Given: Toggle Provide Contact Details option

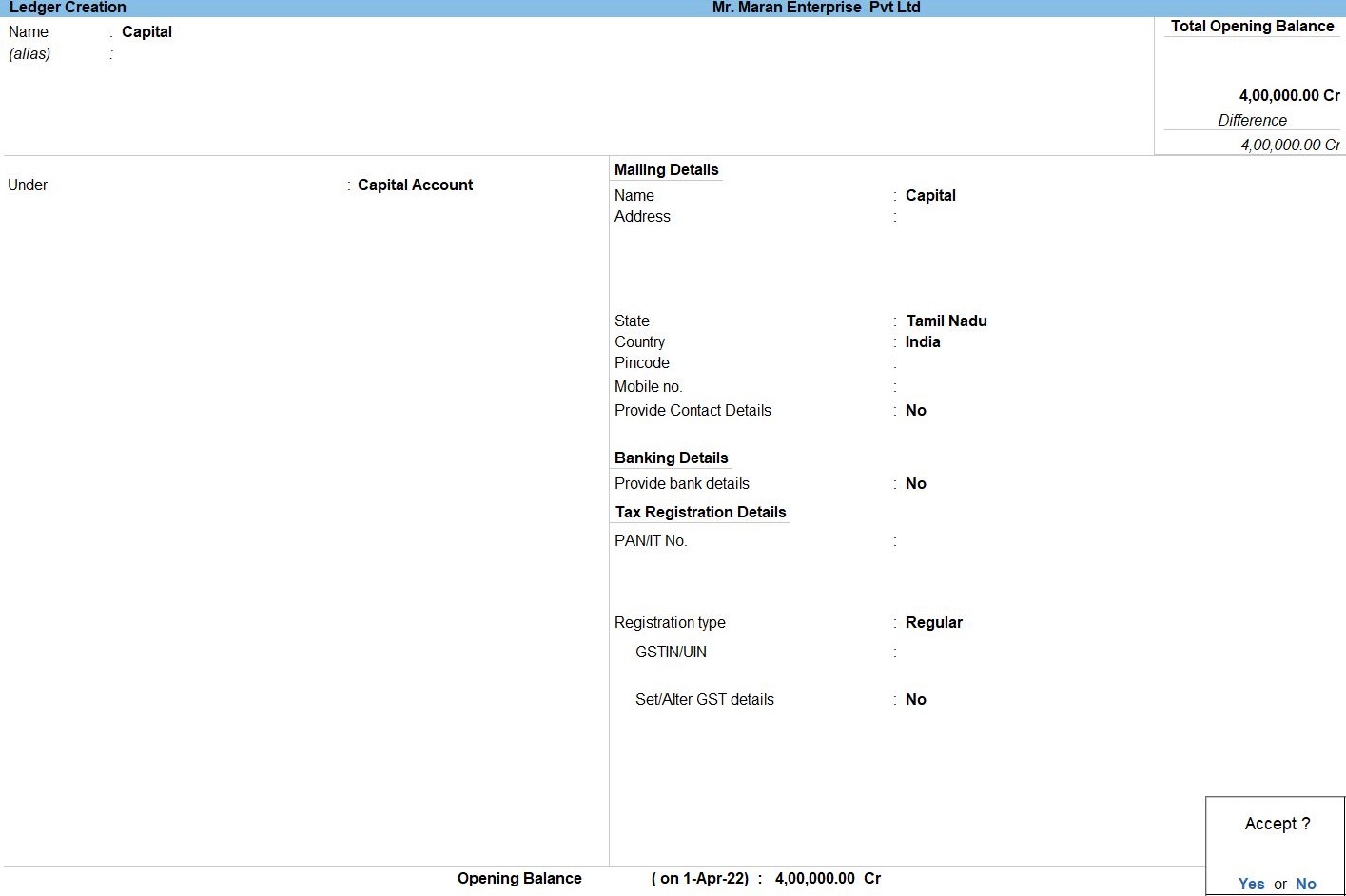Looking at the screenshot, I should click(915, 410).
